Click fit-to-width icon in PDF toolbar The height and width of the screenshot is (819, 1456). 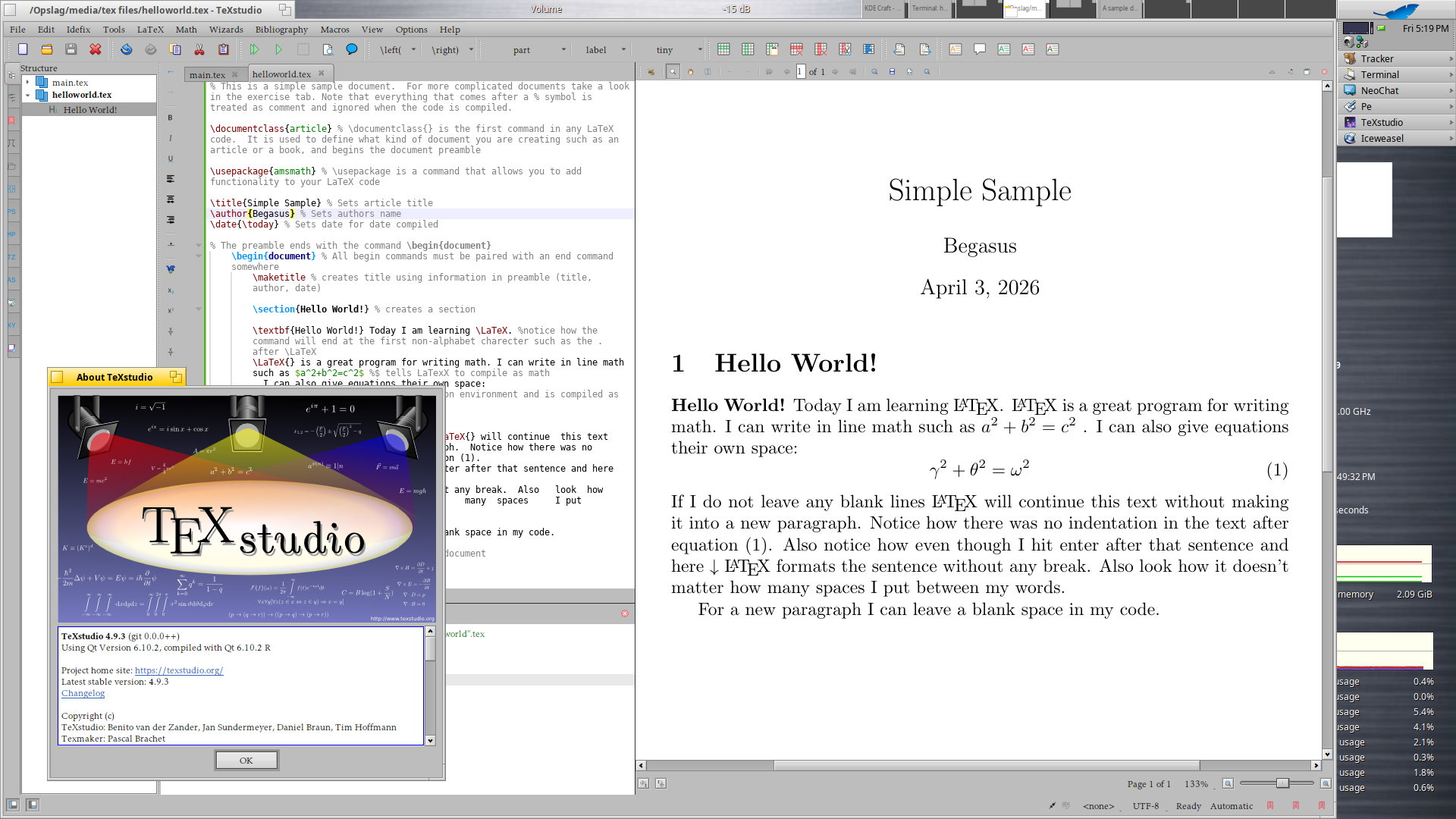[892, 72]
